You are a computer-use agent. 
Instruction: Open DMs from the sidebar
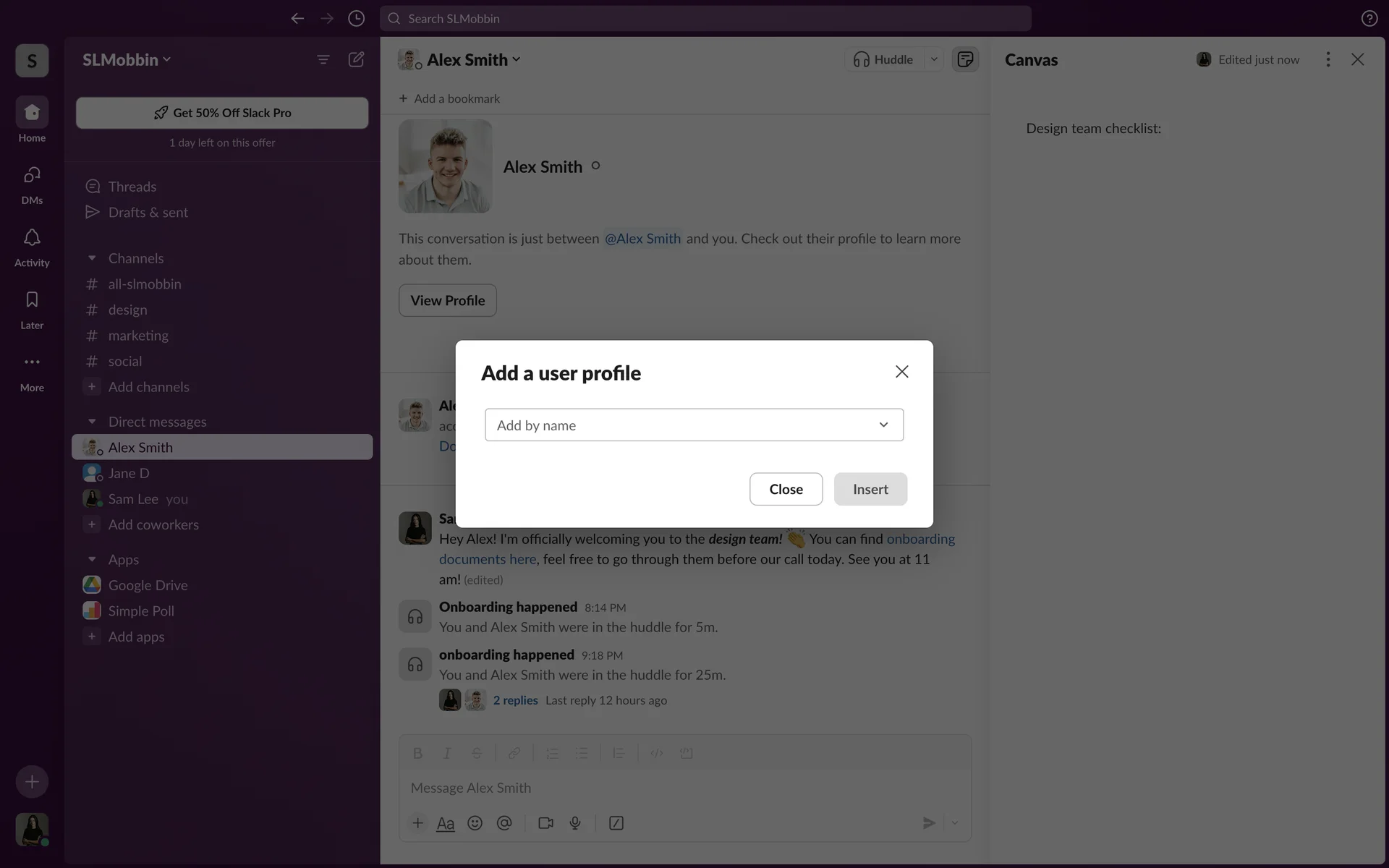click(x=32, y=176)
